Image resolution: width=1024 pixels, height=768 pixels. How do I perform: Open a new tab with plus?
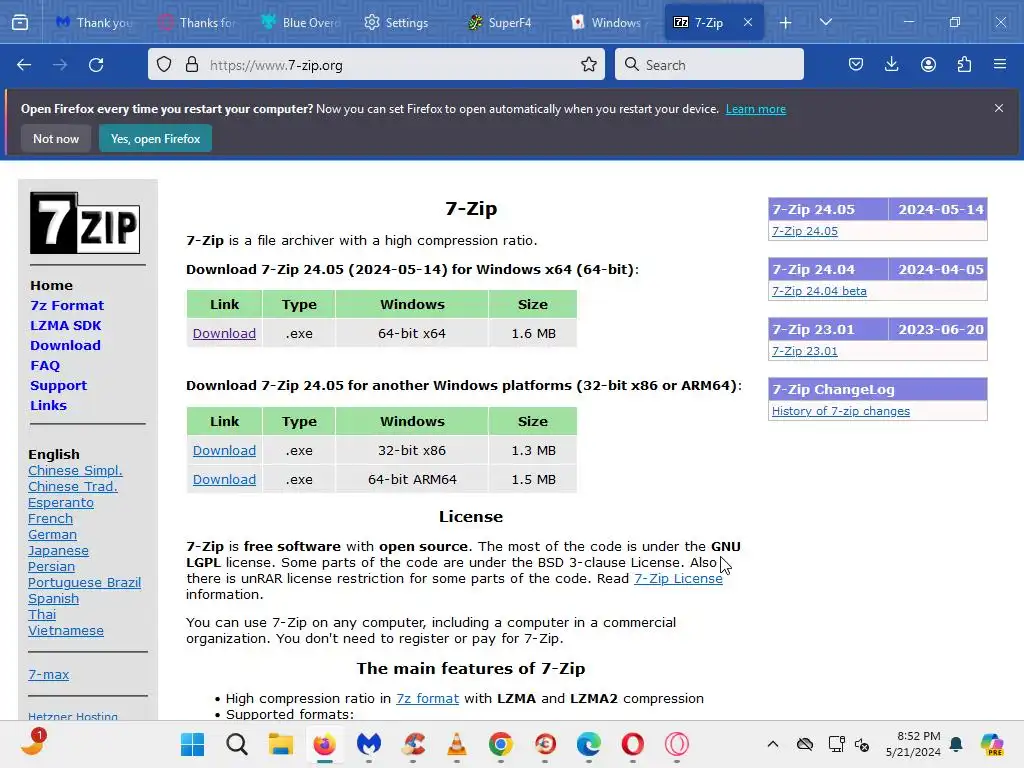pos(785,23)
